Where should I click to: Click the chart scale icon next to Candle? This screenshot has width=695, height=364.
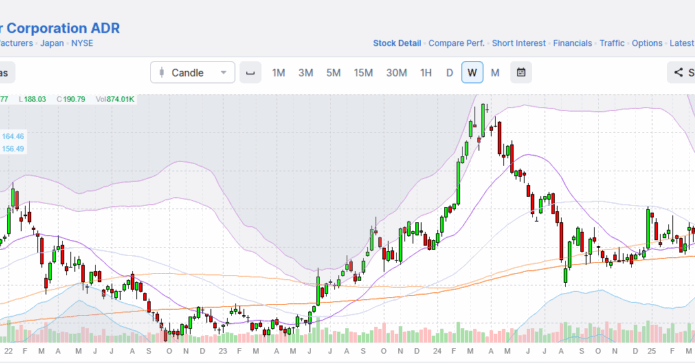click(250, 72)
